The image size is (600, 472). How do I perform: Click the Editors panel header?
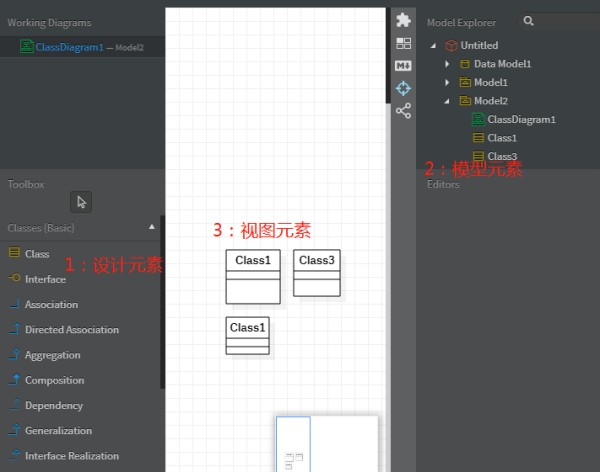pyautogui.click(x=443, y=184)
